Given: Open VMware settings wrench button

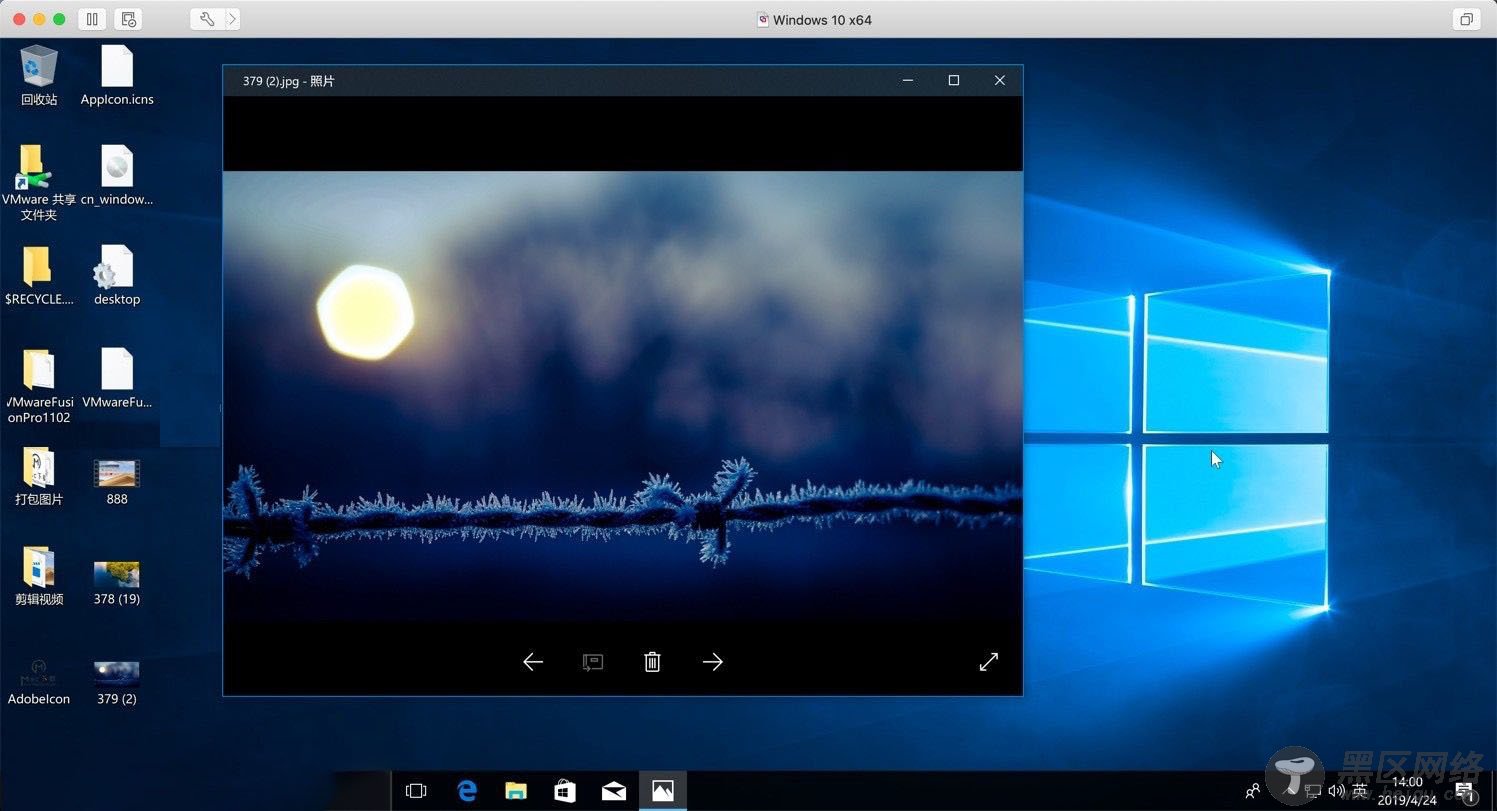Looking at the screenshot, I should 207,19.
